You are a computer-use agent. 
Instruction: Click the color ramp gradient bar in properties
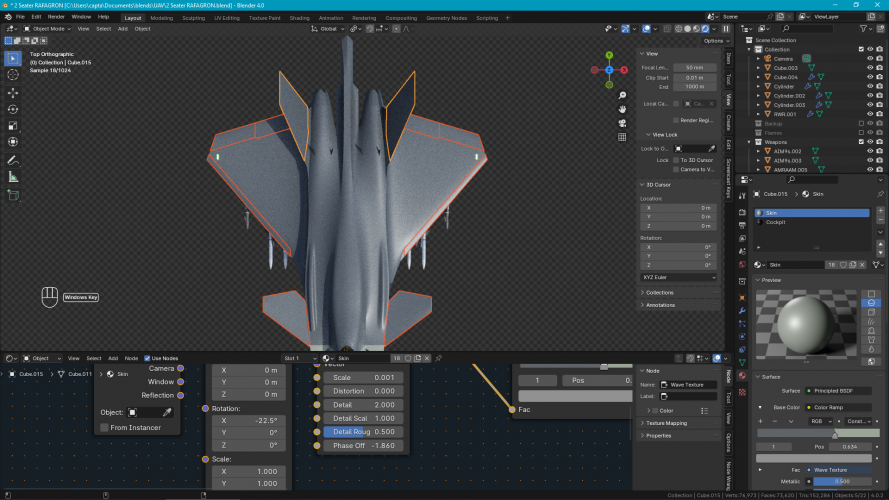(818, 433)
